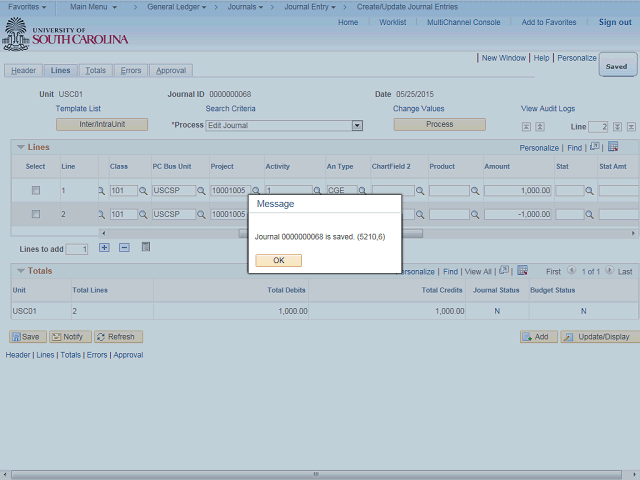Screen dimensions: 640x480
Task: Open the Process dropdown showing Edit Journal
Action: tap(357, 125)
